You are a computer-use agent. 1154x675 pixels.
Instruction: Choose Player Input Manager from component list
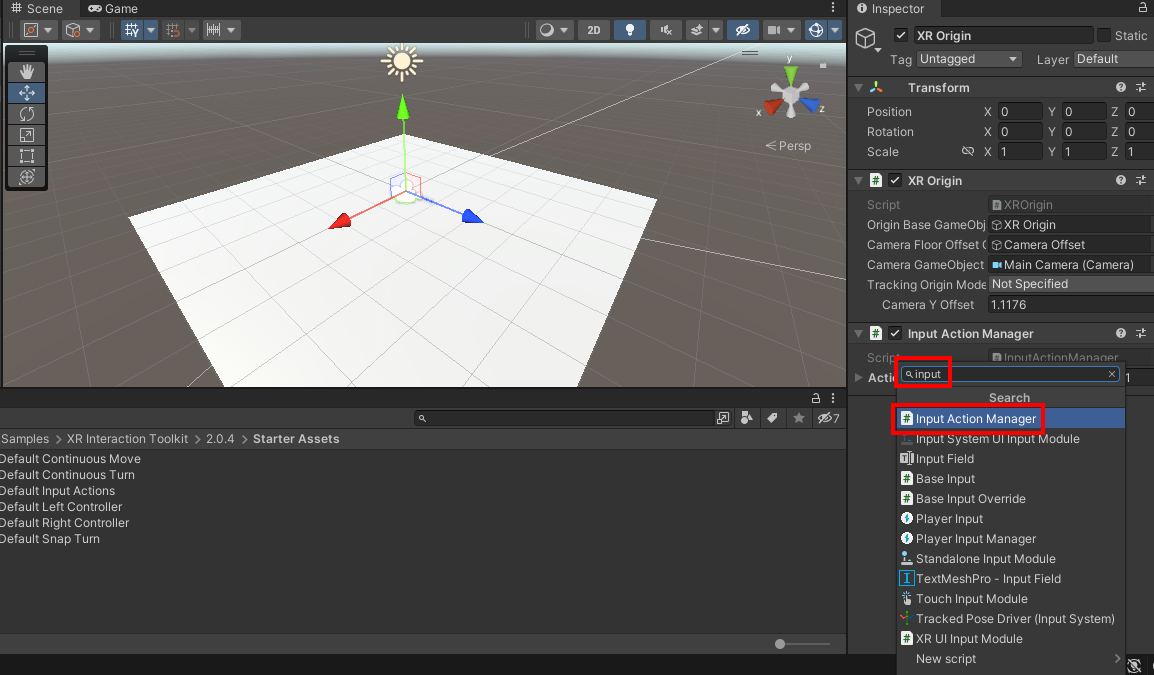tap(975, 539)
